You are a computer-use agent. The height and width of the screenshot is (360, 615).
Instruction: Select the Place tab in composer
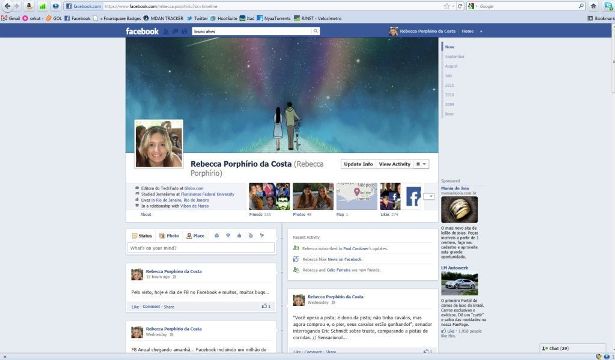(195, 236)
